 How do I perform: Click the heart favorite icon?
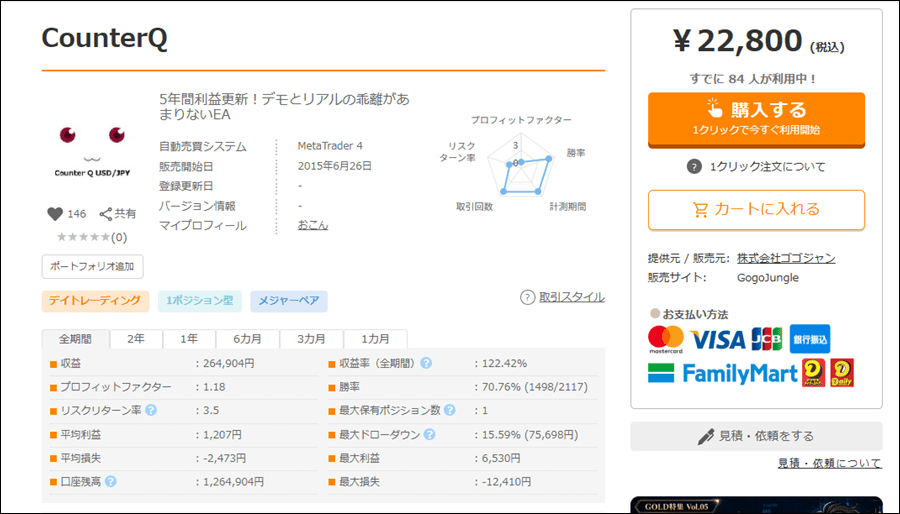point(55,214)
